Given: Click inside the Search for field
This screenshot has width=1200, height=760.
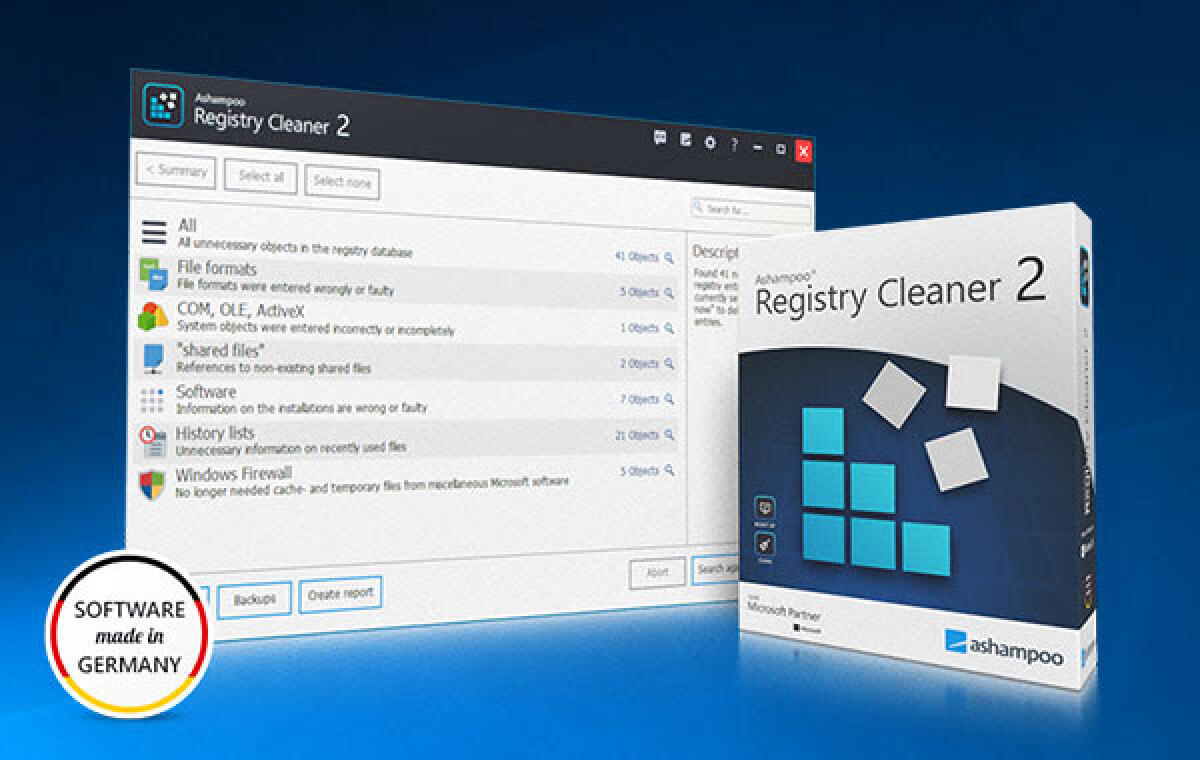Looking at the screenshot, I should click(745, 206).
